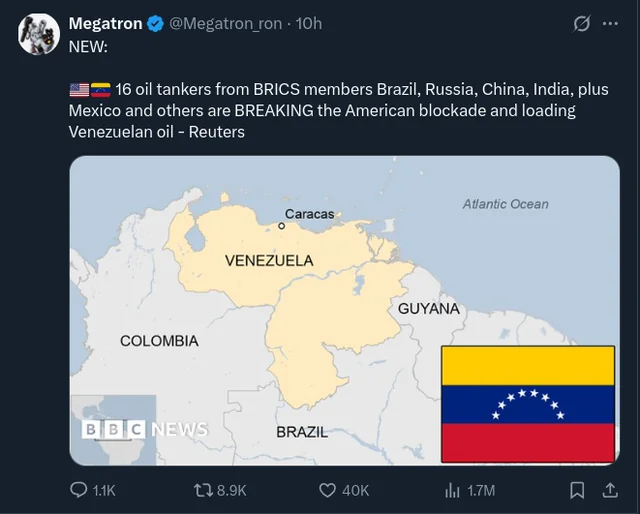Click the Megatron profile avatar
Screen dimensions: 640x514
point(36,34)
